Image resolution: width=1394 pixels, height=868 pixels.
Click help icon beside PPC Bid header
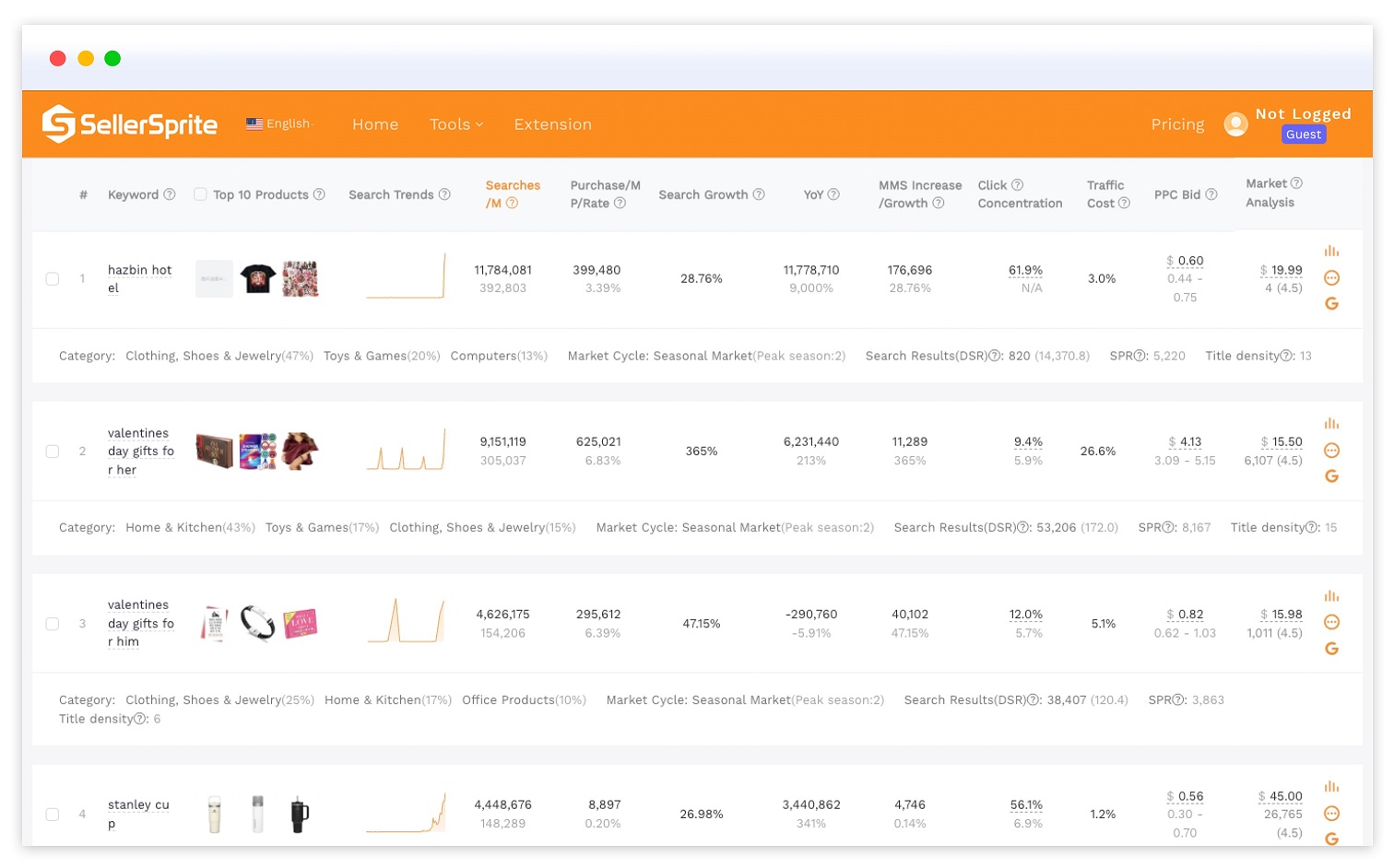point(1211,194)
